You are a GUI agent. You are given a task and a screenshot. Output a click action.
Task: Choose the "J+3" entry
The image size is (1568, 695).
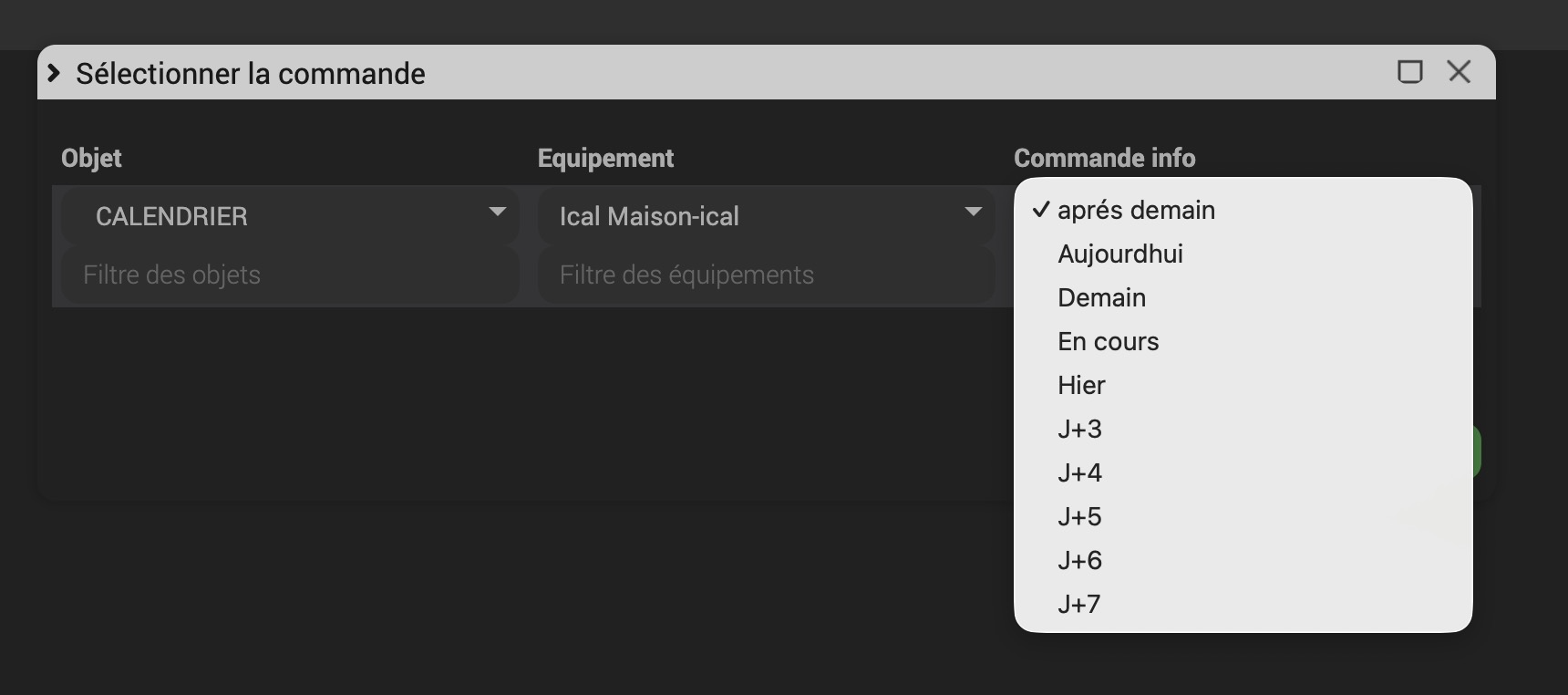point(1079,429)
